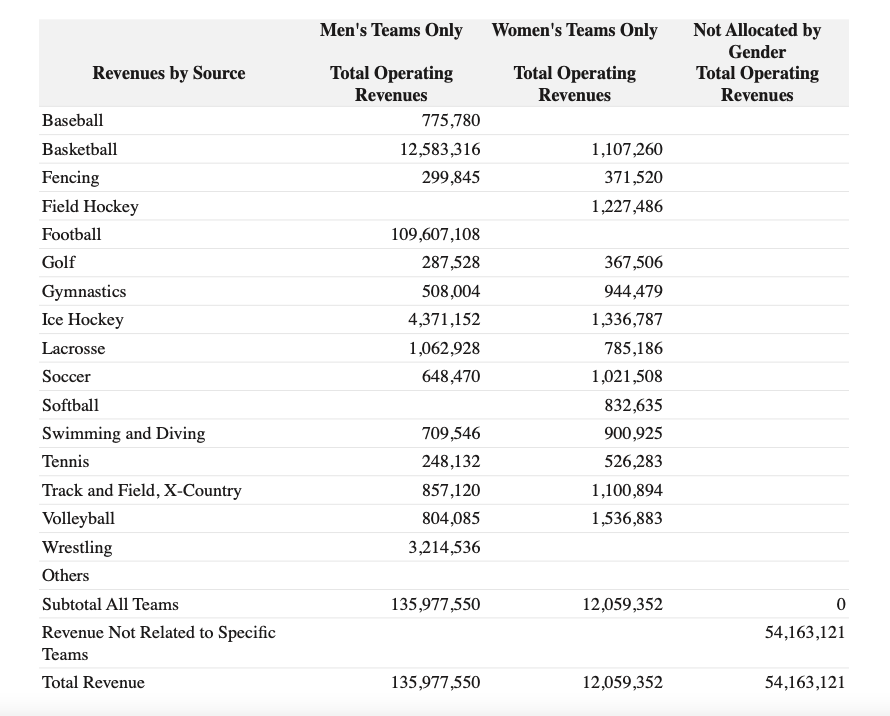Select Track and Field, X-Country label
This screenshot has width=890, height=716.
[x=142, y=490]
